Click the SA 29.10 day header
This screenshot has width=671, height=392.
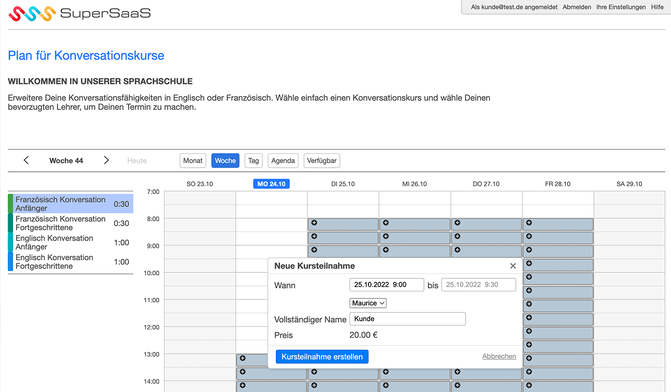(629, 184)
